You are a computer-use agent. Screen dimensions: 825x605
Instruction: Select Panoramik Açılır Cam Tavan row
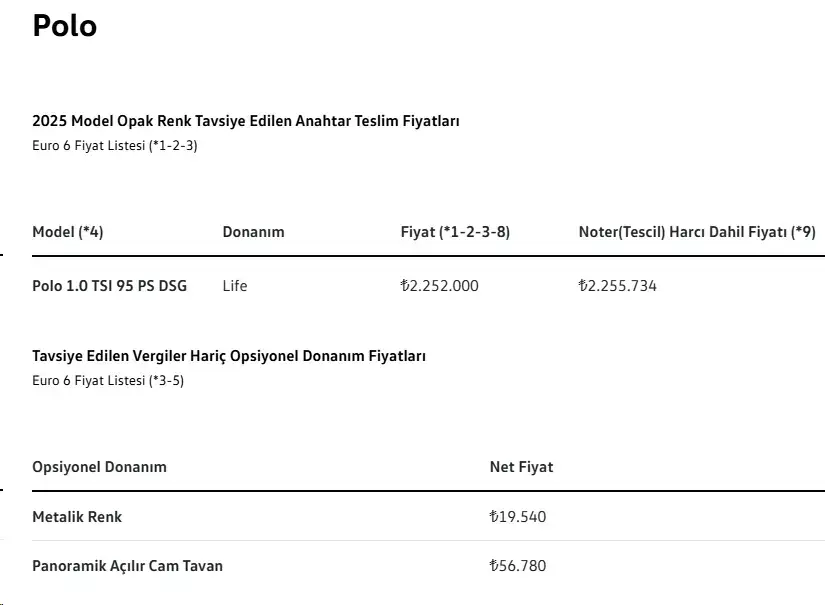tap(428, 566)
